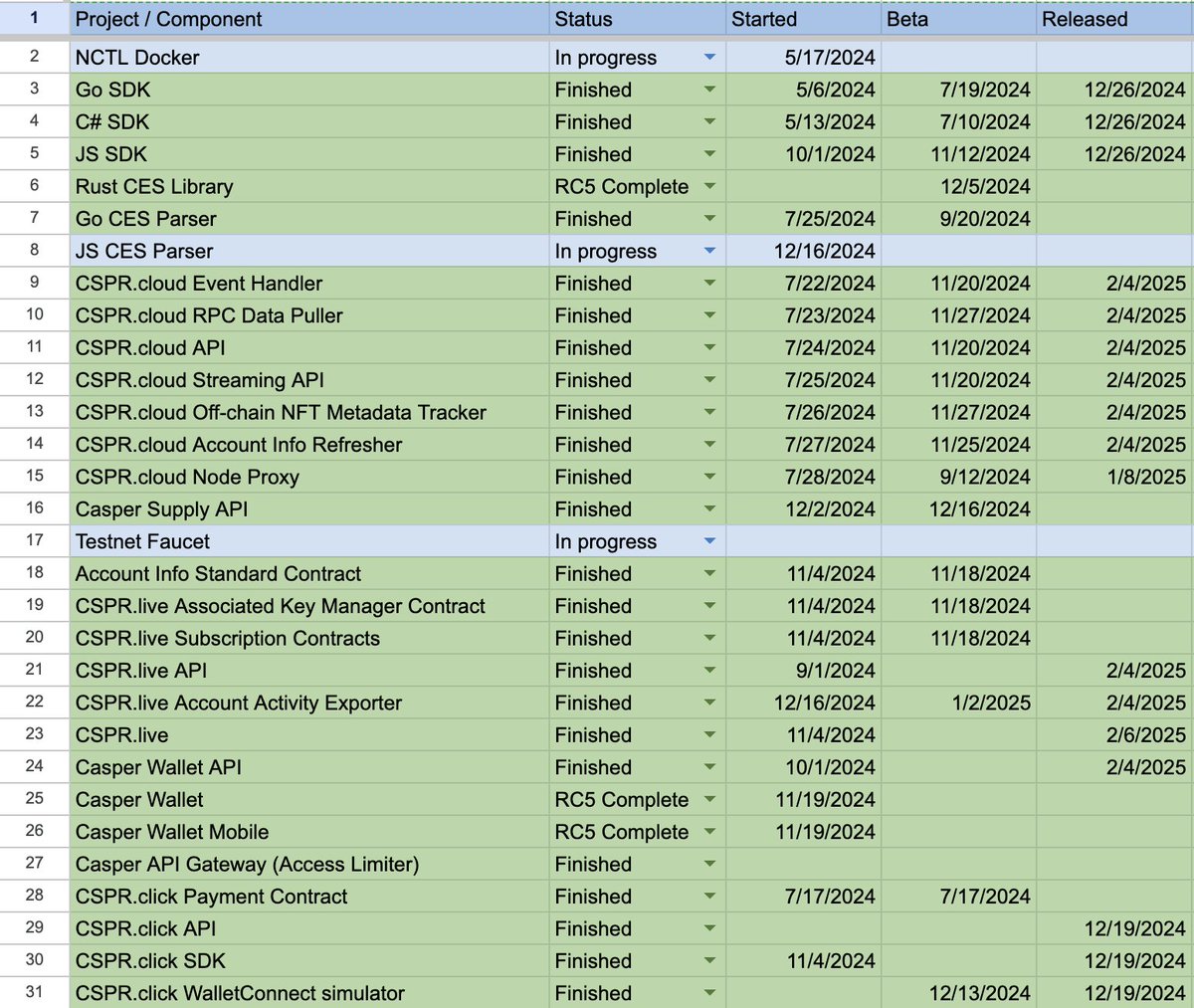The width and height of the screenshot is (1194, 1008).
Task: Click Released date 1/8/2025 for Node Proxy
Action: (x=1114, y=477)
